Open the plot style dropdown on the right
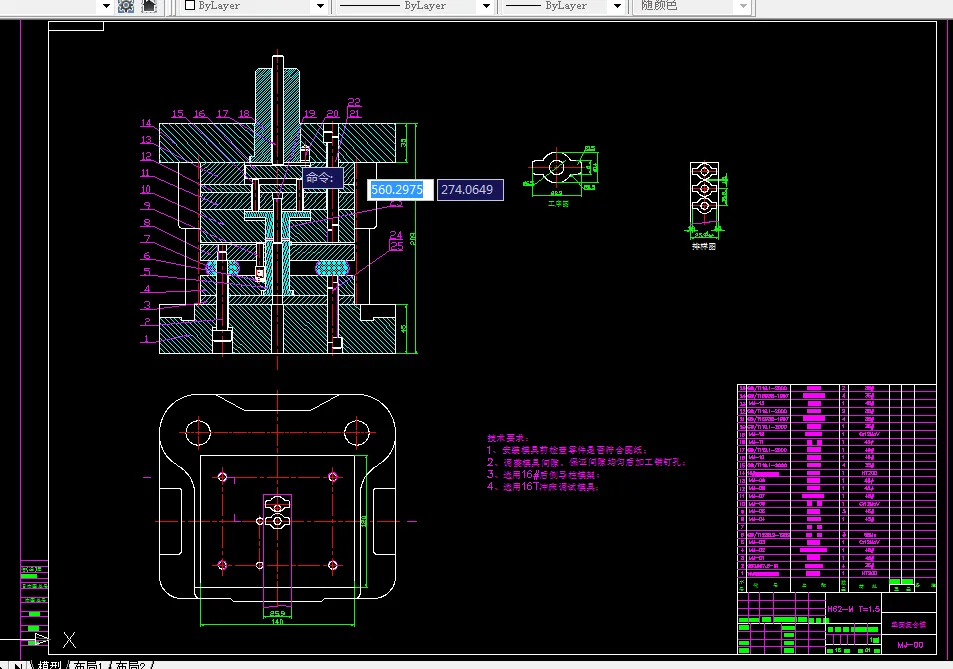Image resolution: width=953 pixels, height=669 pixels. click(742, 6)
